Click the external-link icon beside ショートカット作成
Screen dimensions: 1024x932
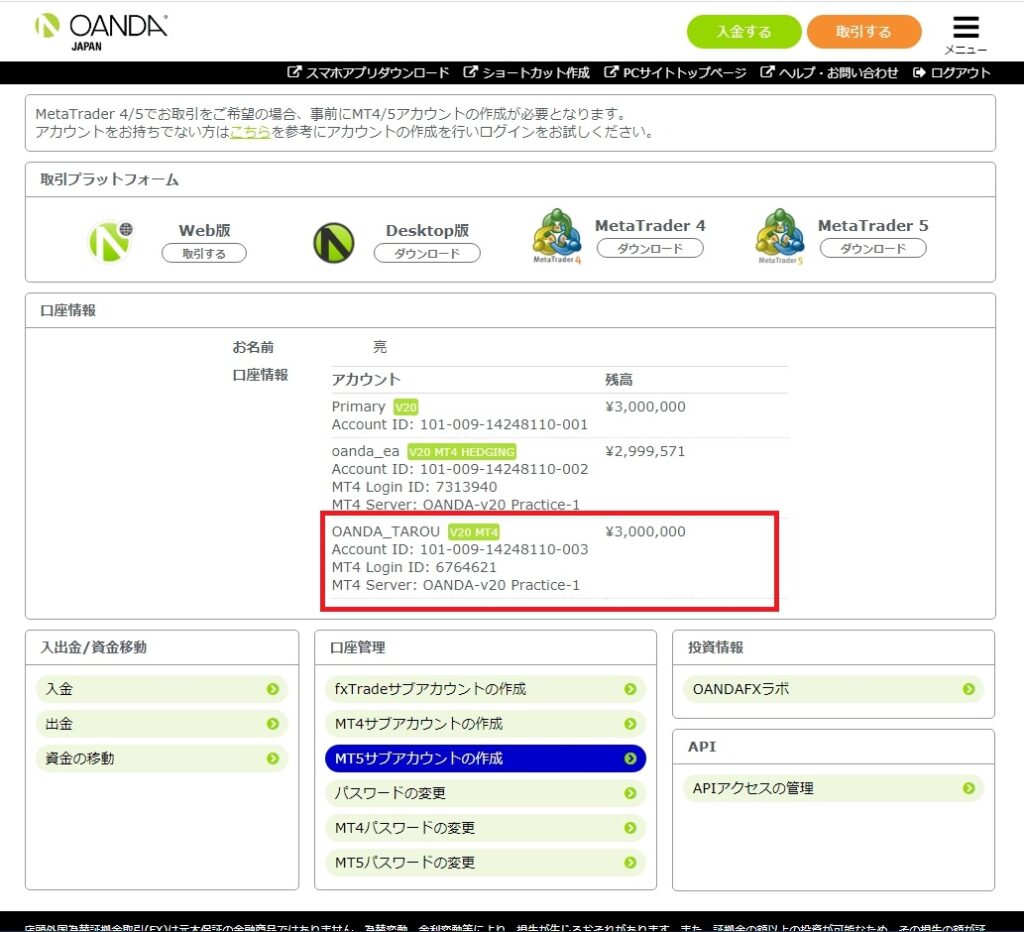(x=470, y=72)
